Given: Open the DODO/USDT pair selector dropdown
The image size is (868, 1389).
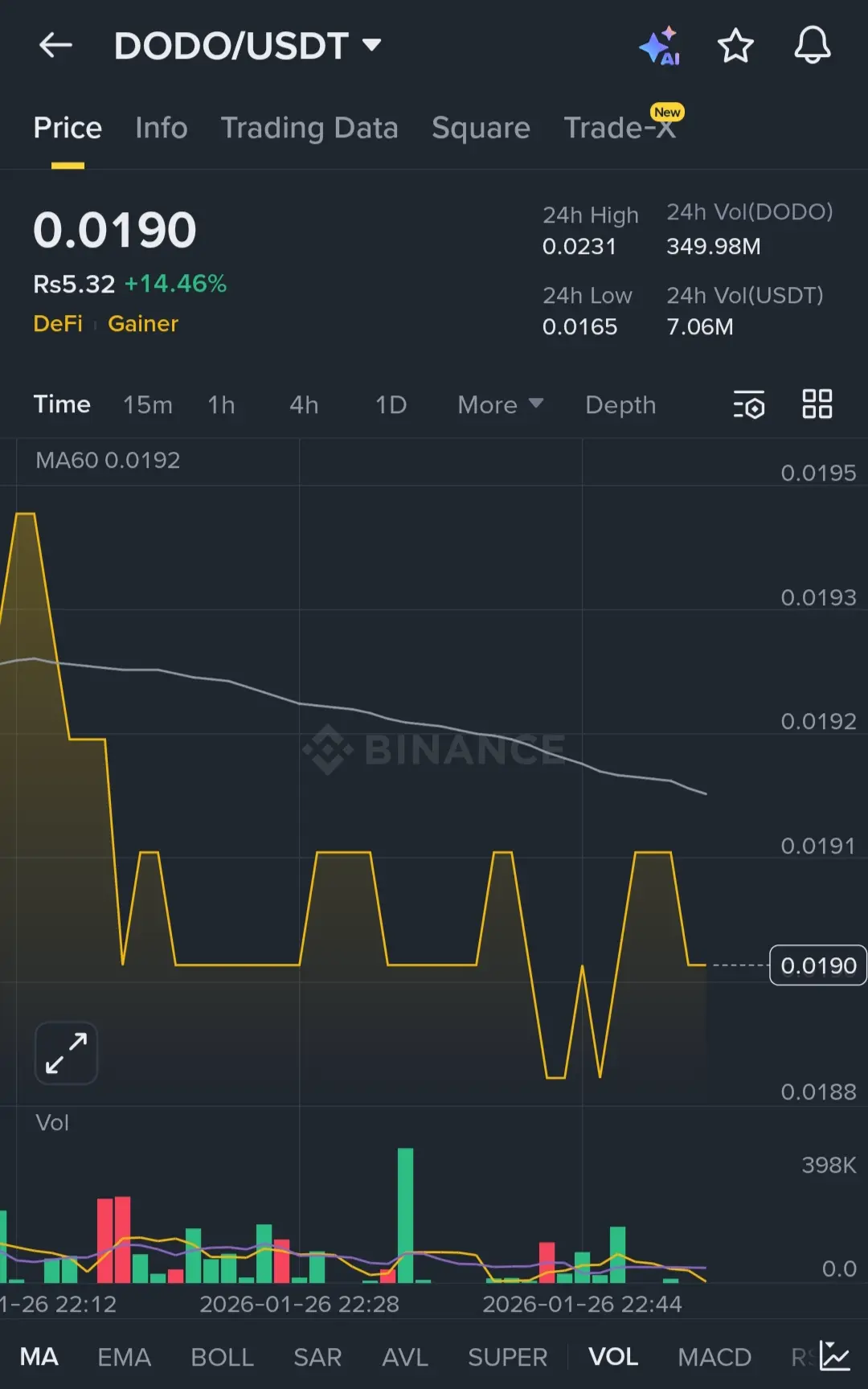Looking at the screenshot, I should click(x=247, y=46).
